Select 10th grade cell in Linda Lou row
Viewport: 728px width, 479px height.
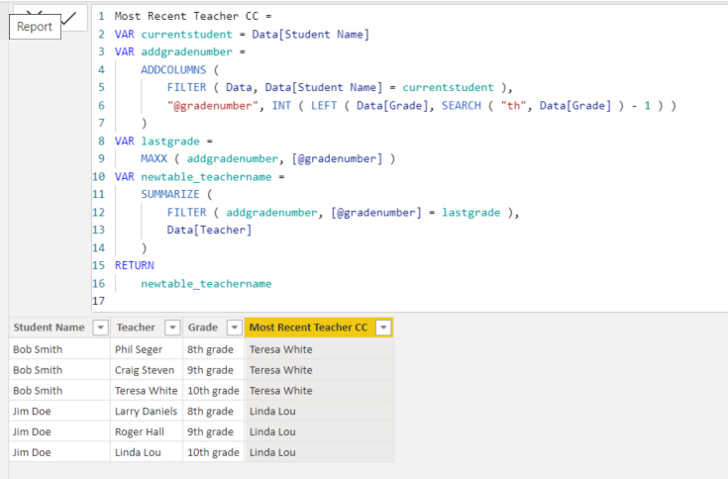point(213,452)
